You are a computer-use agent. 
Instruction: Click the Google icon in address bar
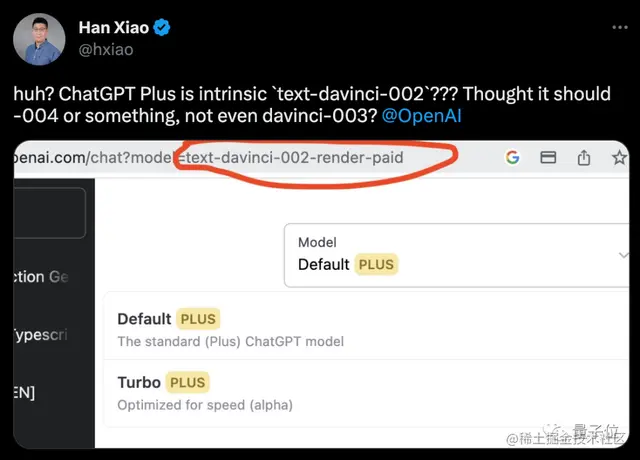pos(512,157)
